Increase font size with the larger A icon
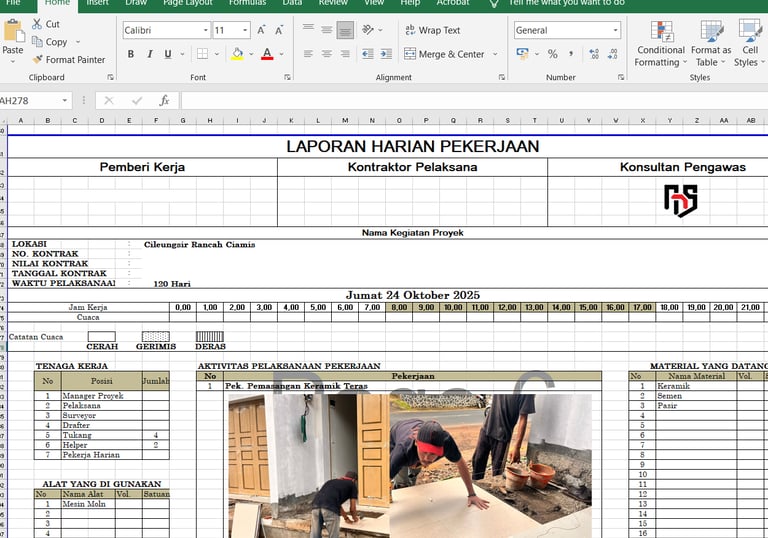Screen dimensions: 768x538 tap(261, 30)
